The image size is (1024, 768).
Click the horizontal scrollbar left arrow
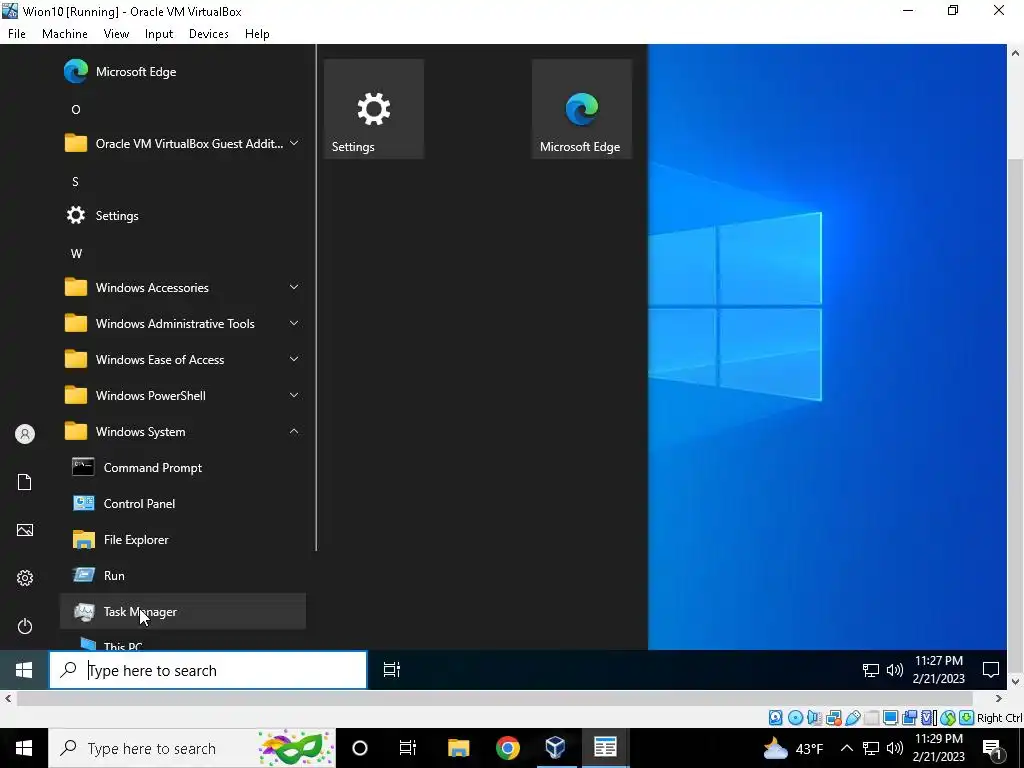(x=8, y=698)
